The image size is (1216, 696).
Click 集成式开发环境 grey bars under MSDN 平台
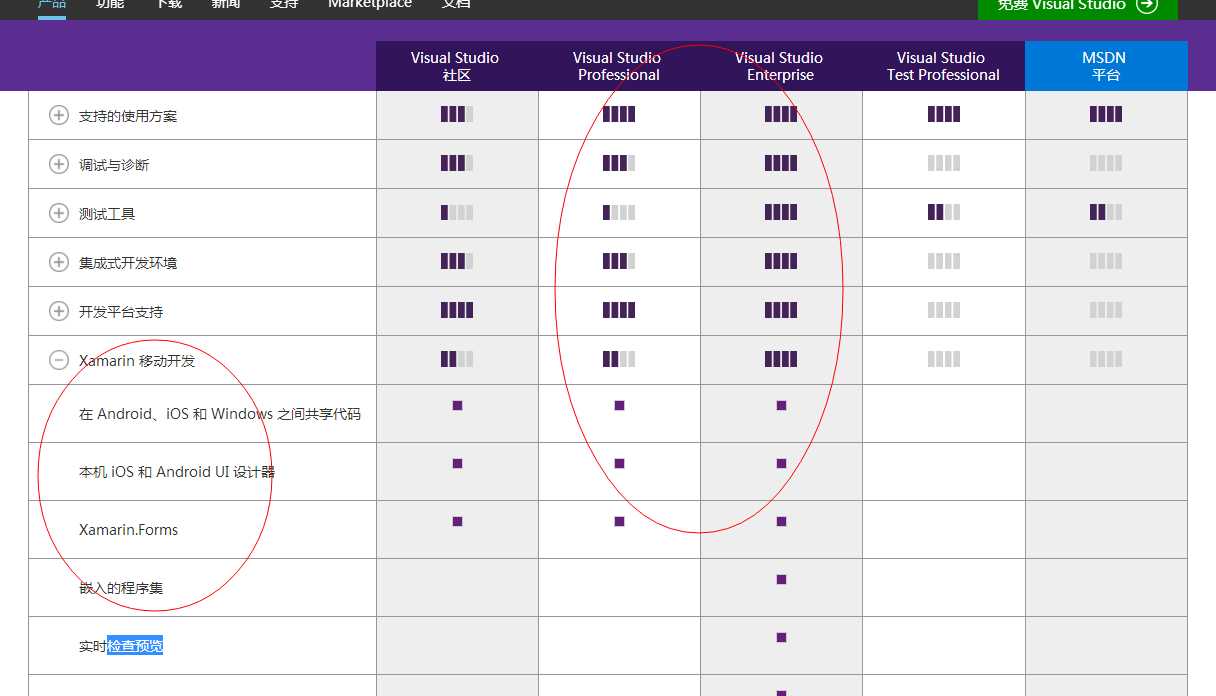1106,261
